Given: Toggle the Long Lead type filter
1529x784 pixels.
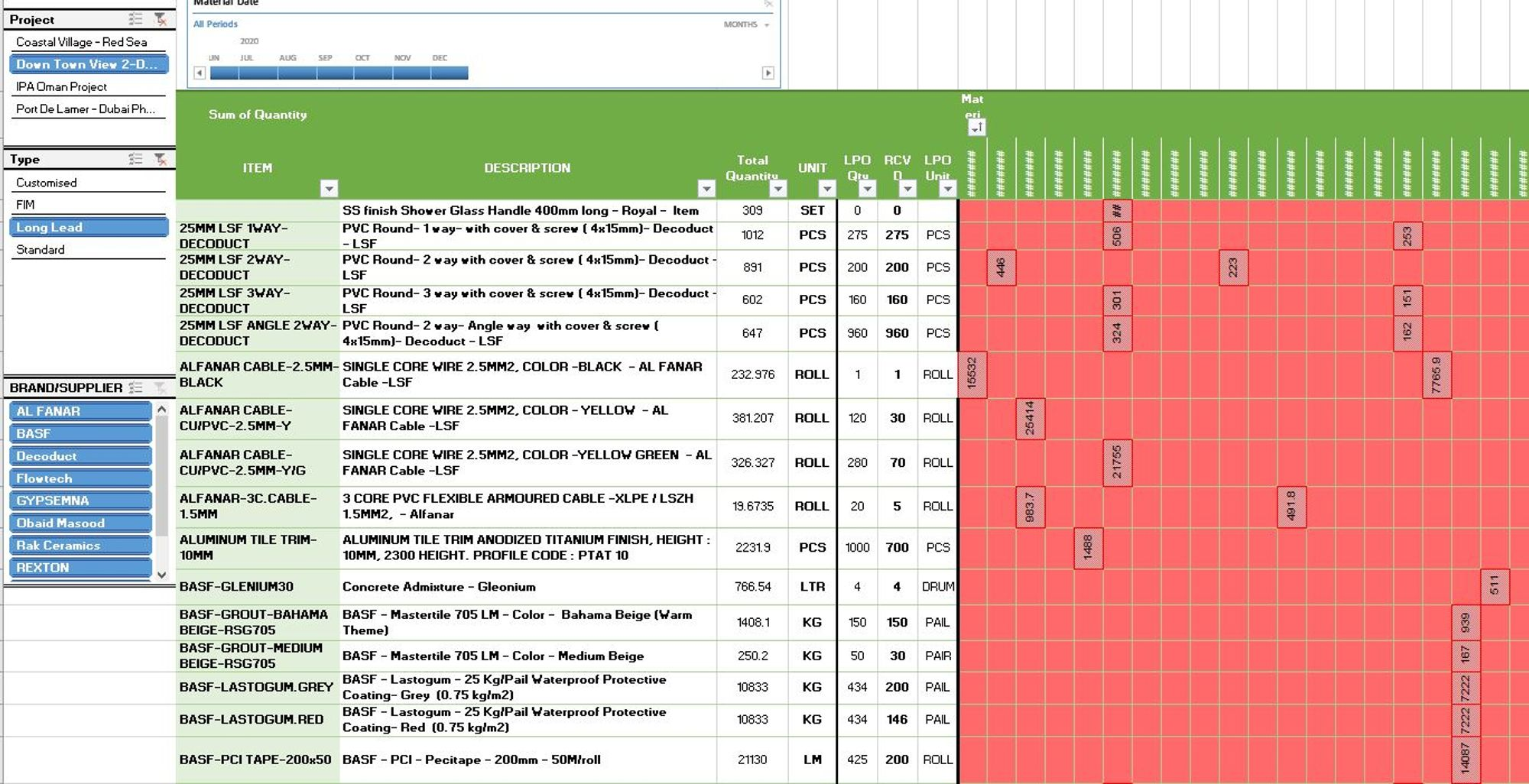Looking at the screenshot, I should click(88, 227).
